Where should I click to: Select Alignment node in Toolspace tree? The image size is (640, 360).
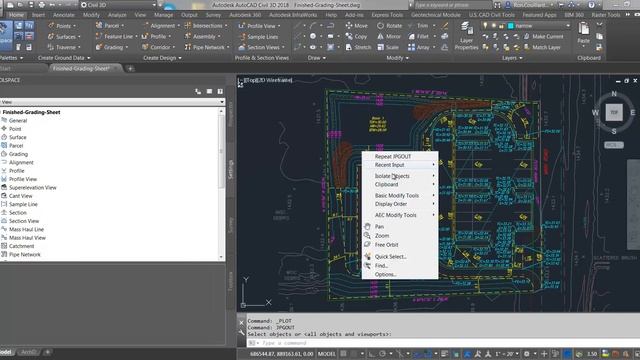click(21, 162)
